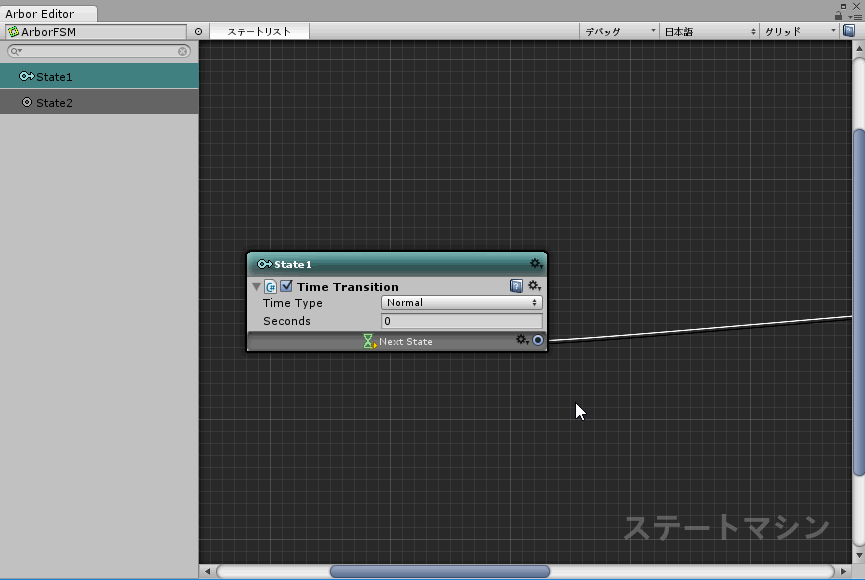Screen dimensions: 865x580
Task: Open the Time Transition help icon
Action: [x=516, y=286]
